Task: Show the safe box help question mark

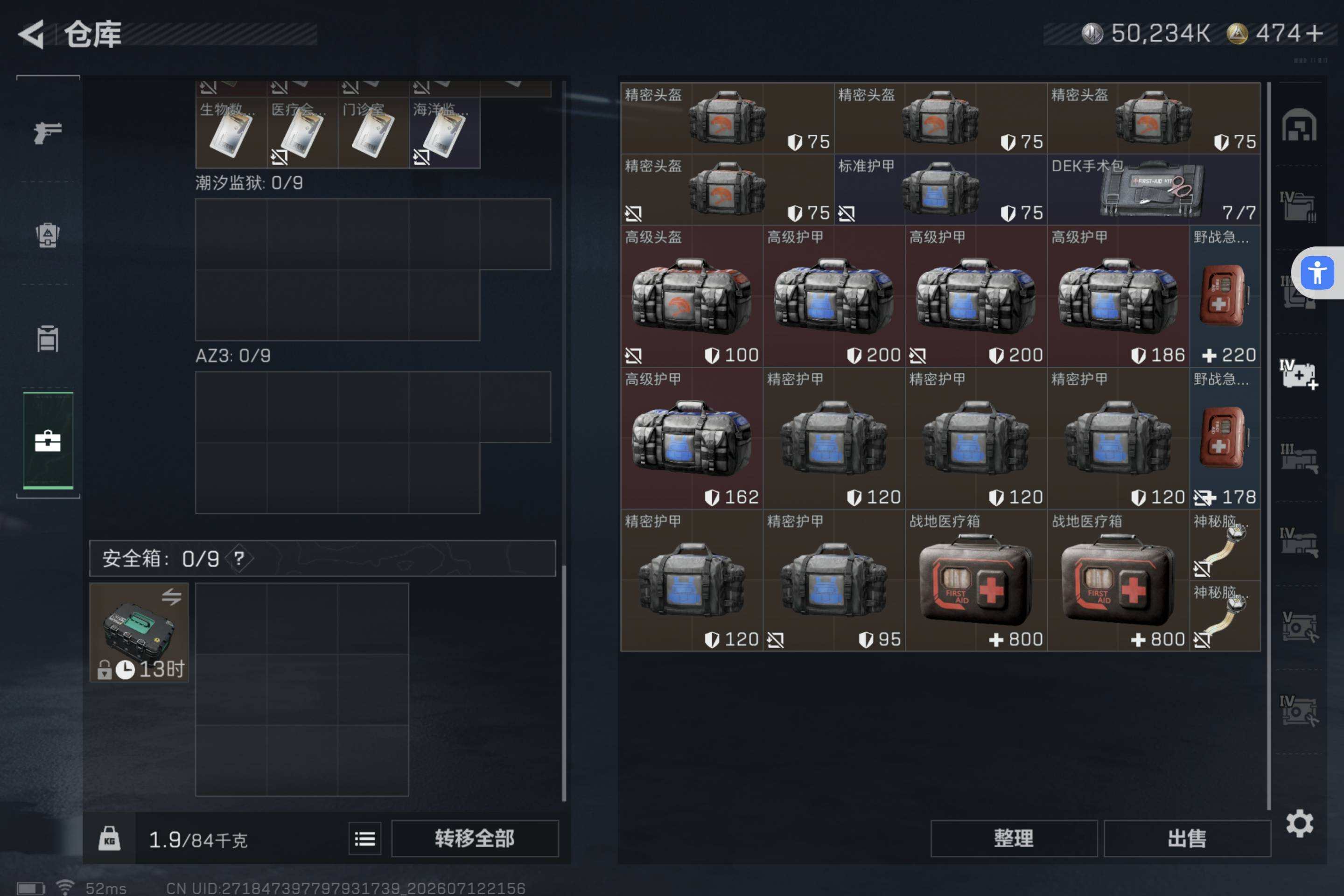Action: coord(239,558)
